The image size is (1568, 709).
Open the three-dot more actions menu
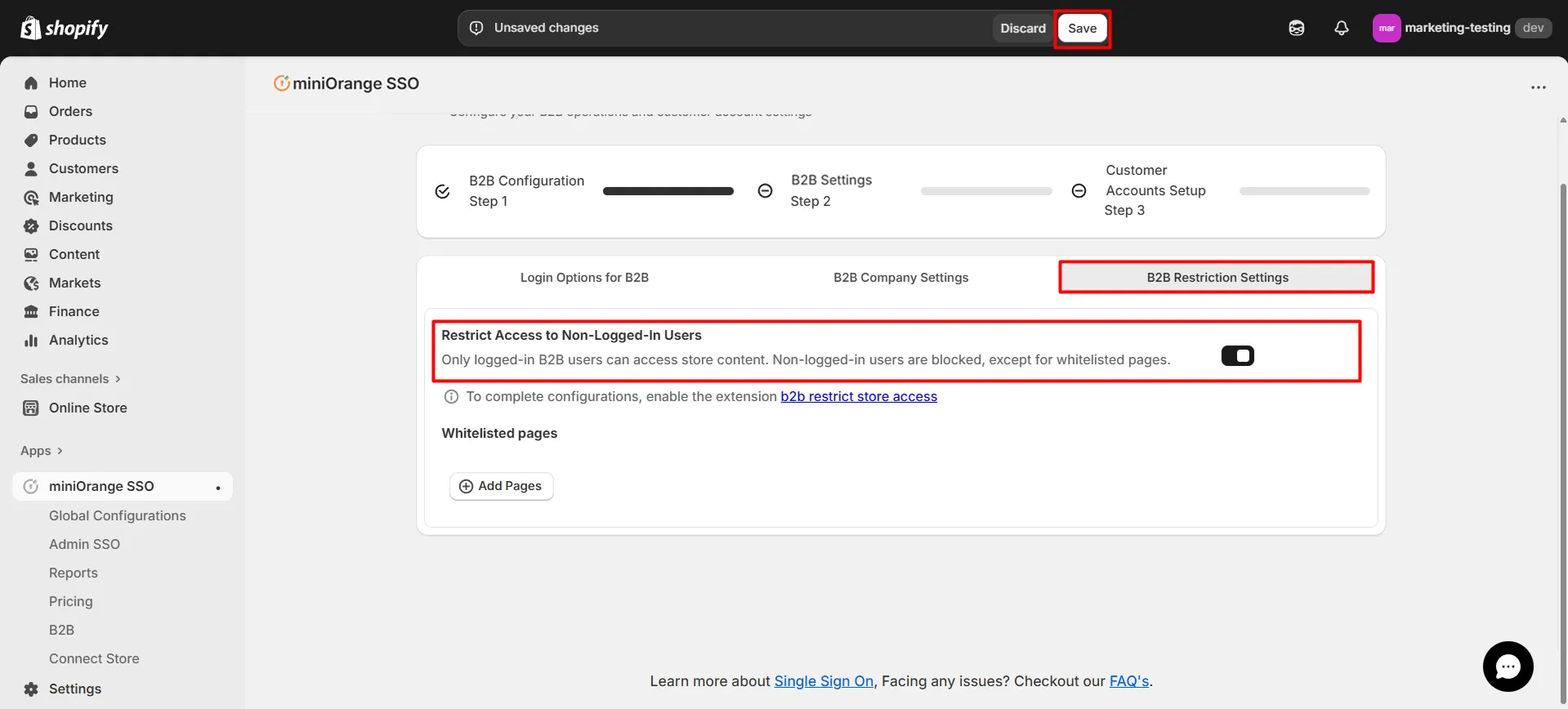(x=1539, y=87)
